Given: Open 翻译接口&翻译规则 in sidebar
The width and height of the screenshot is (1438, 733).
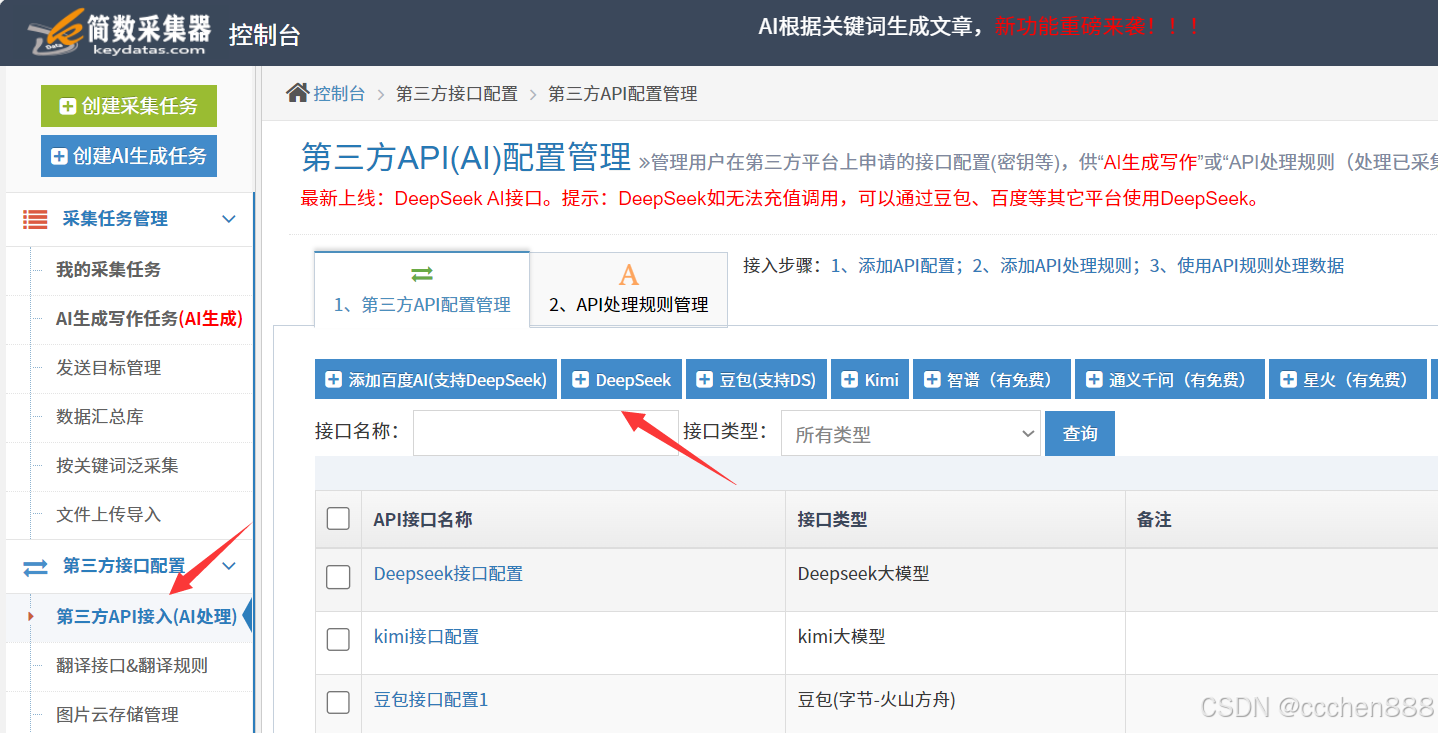Looking at the screenshot, I should 132,666.
